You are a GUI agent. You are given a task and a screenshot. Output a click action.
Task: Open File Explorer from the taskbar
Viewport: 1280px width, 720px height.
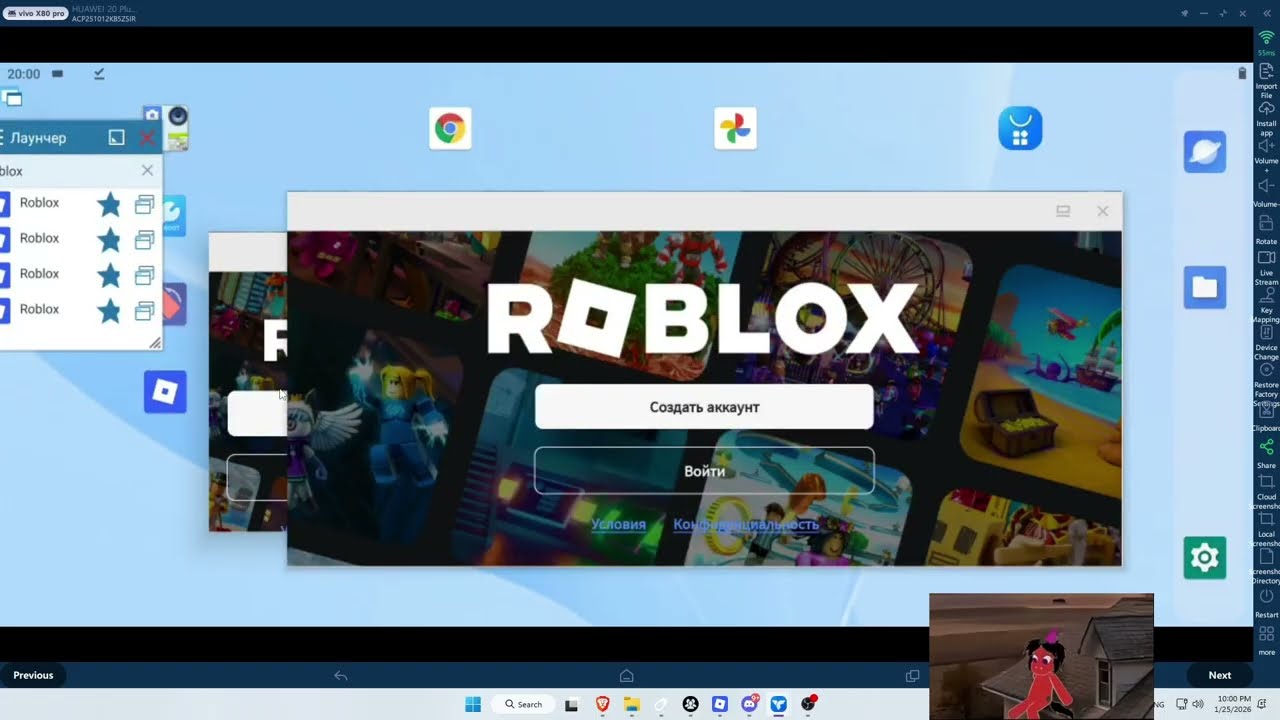[x=632, y=704]
